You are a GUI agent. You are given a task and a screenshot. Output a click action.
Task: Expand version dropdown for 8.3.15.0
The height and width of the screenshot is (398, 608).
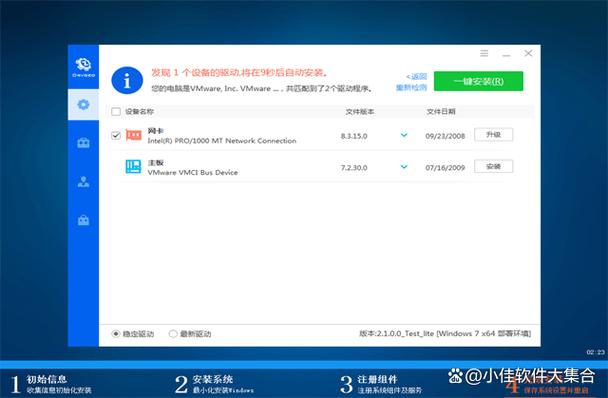pos(404,135)
